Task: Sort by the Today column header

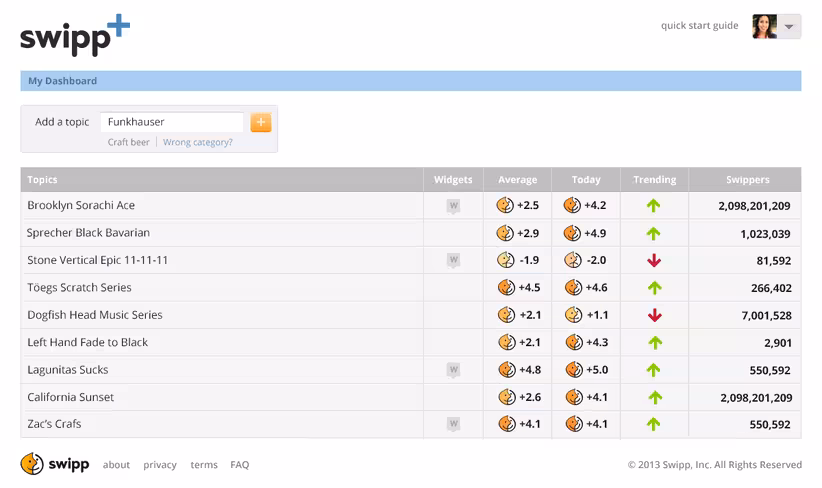Action: [x=586, y=179]
